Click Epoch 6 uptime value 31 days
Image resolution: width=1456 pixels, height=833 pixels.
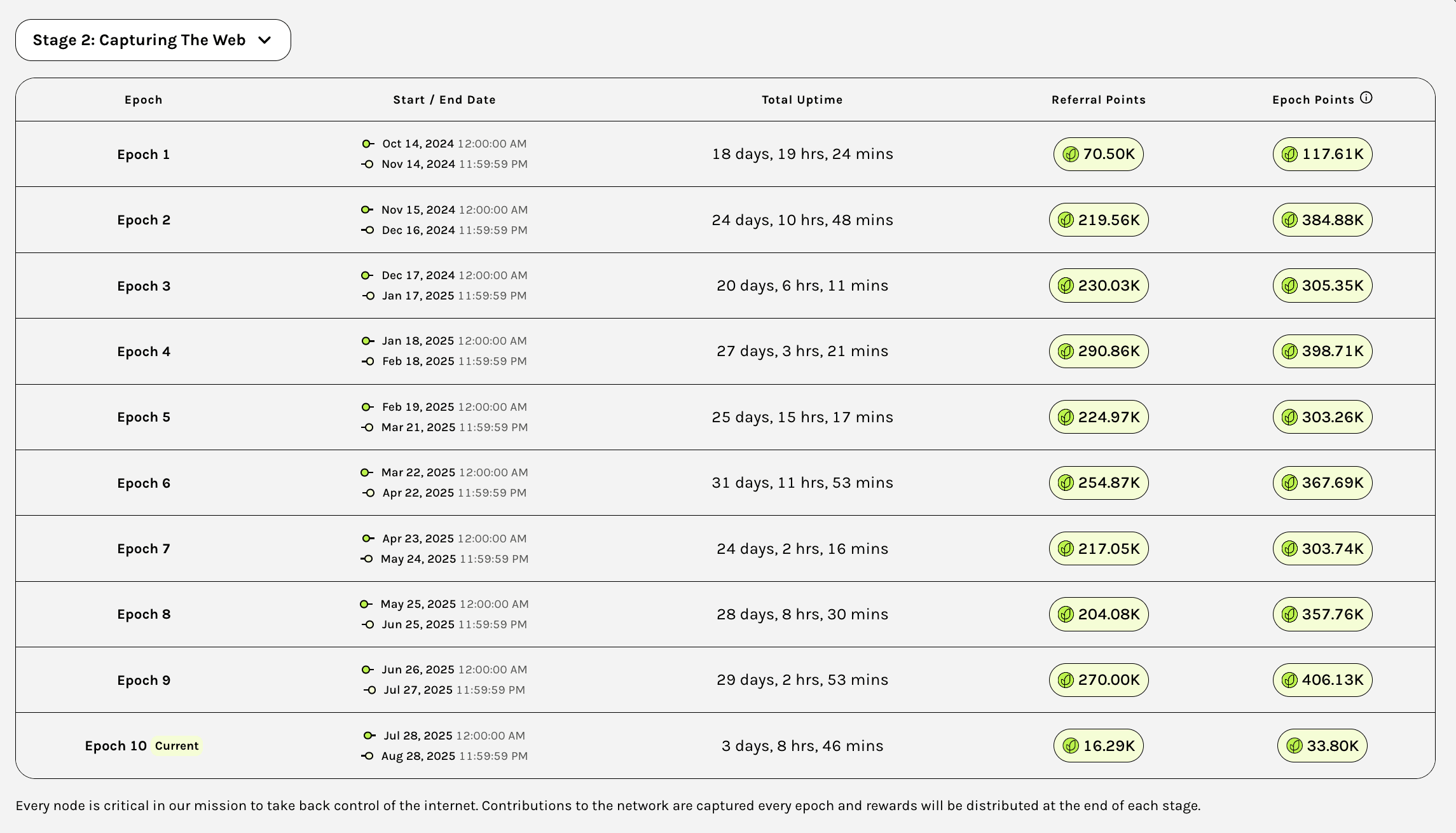pyautogui.click(x=802, y=483)
